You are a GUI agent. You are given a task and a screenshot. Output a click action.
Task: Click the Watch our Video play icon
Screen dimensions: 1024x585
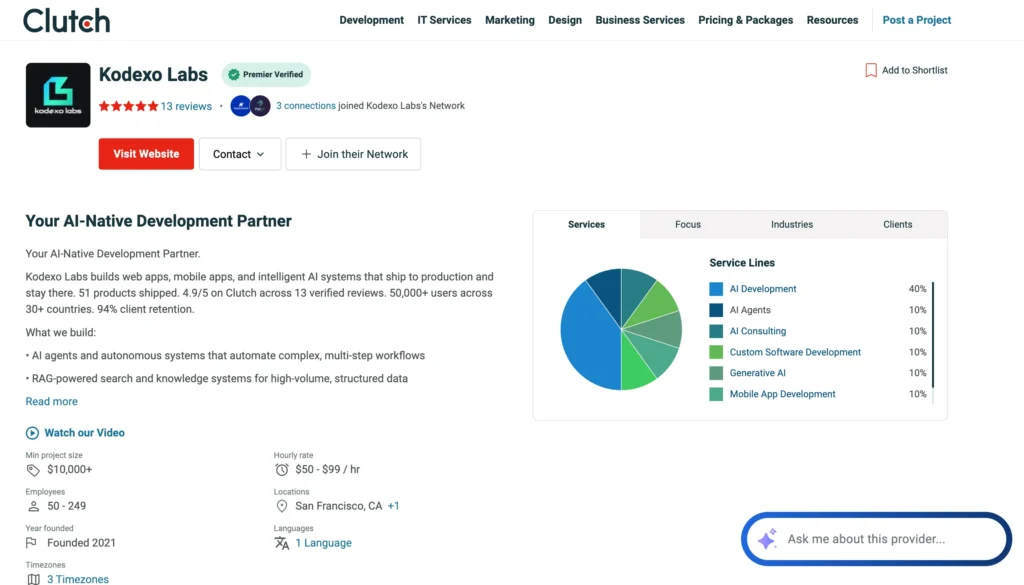click(34, 432)
